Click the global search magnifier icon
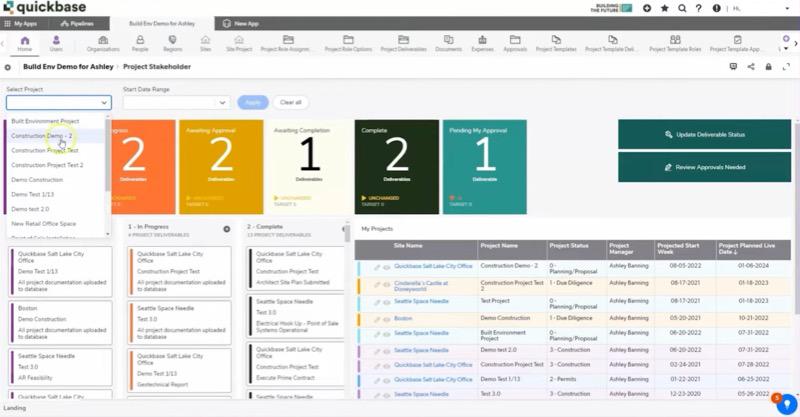Screen dimensions: 800x417 point(682,8)
